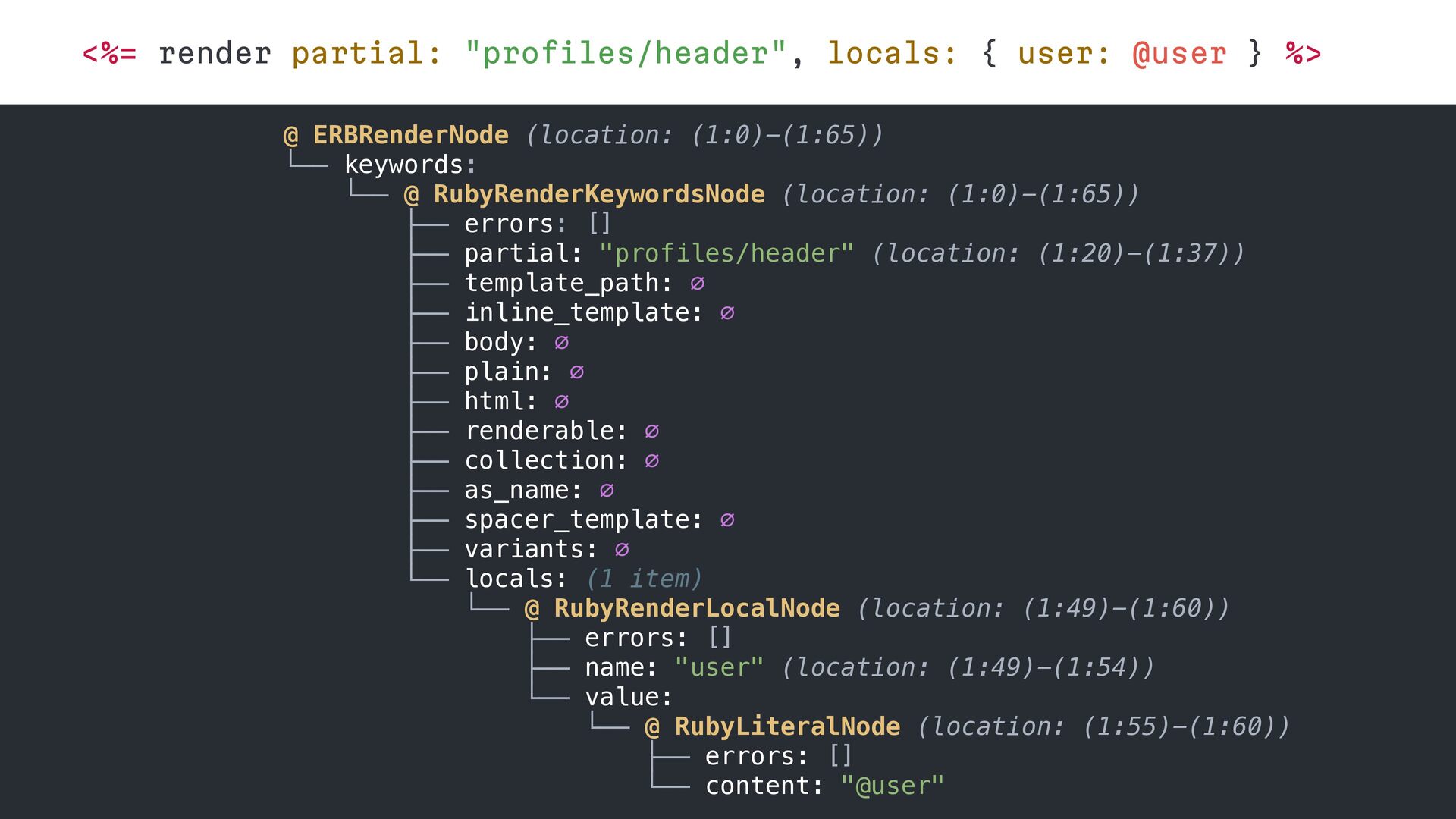Click the keywords branch label

point(403,165)
